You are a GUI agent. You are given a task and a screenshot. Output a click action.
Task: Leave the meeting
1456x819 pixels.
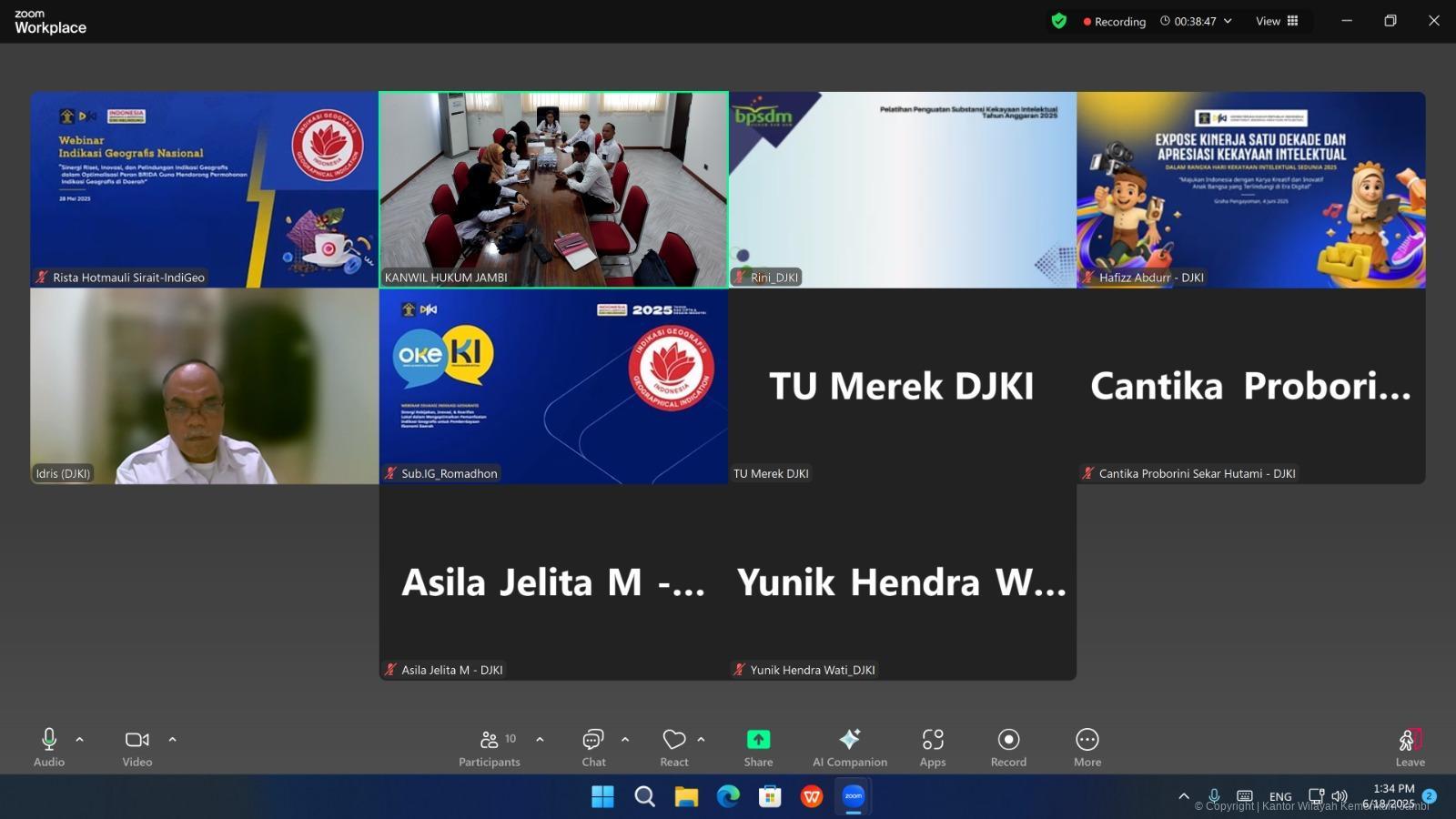pyautogui.click(x=1410, y=747)
